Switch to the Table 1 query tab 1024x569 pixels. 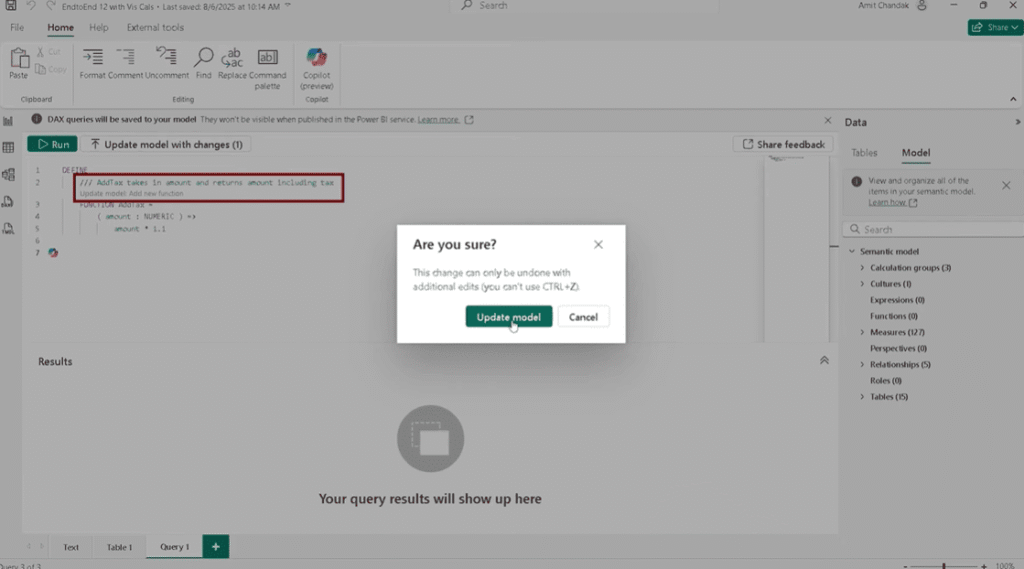(120, 547)
